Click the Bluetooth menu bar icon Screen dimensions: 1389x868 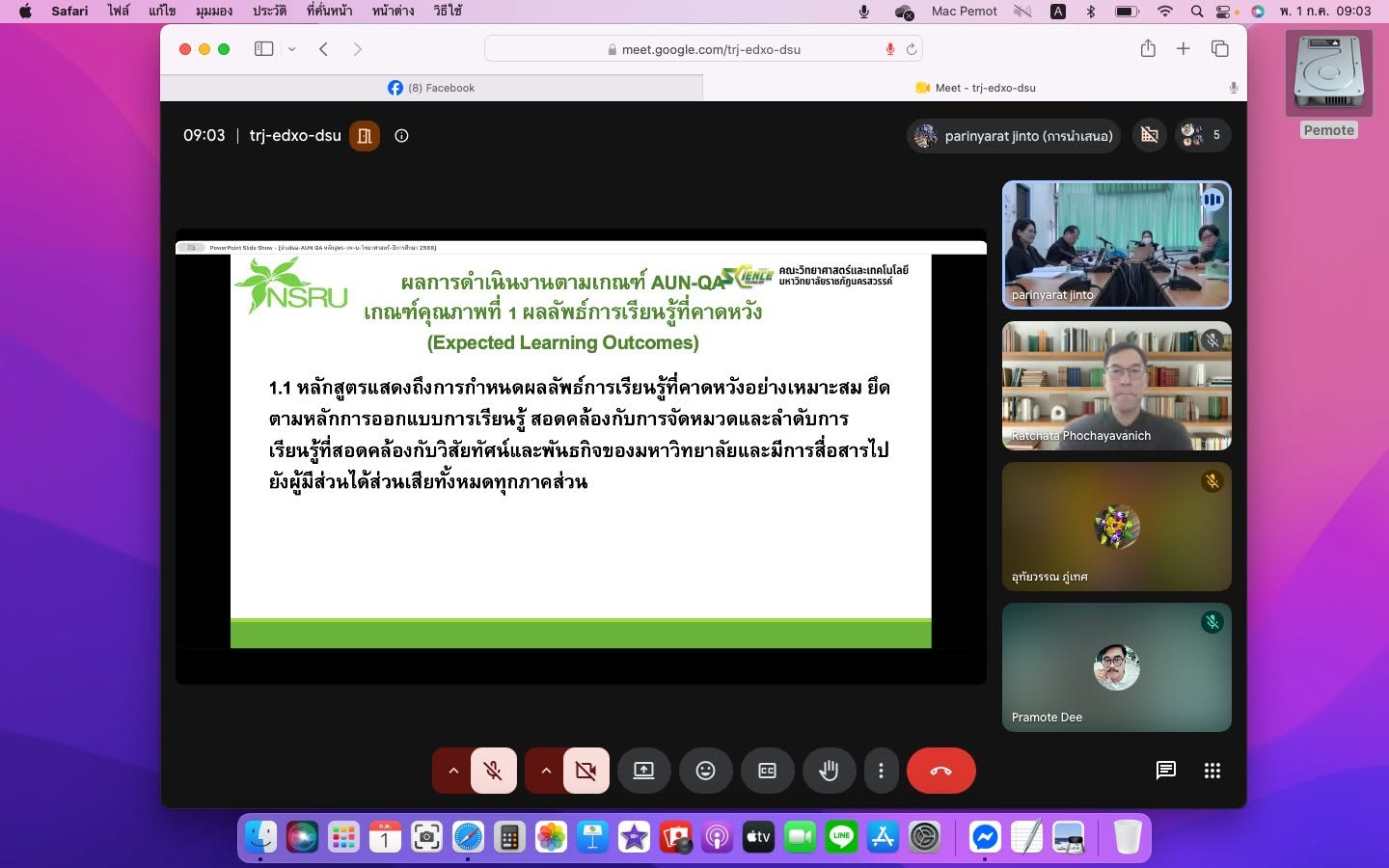(1091, 11)
